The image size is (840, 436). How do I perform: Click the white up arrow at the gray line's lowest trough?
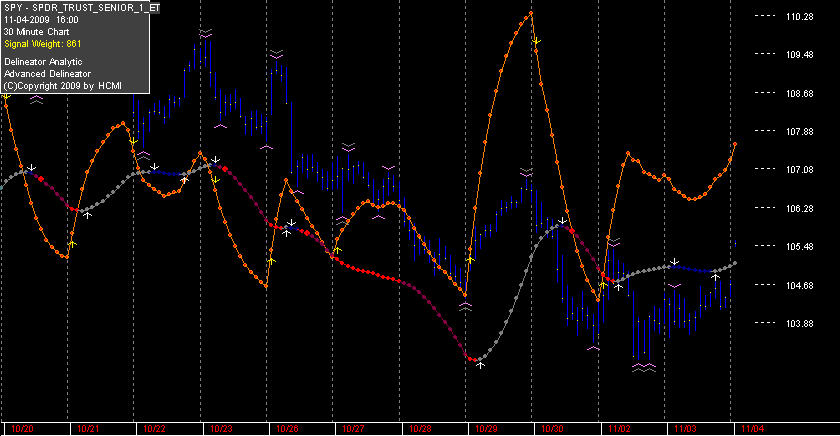[481, 365]
